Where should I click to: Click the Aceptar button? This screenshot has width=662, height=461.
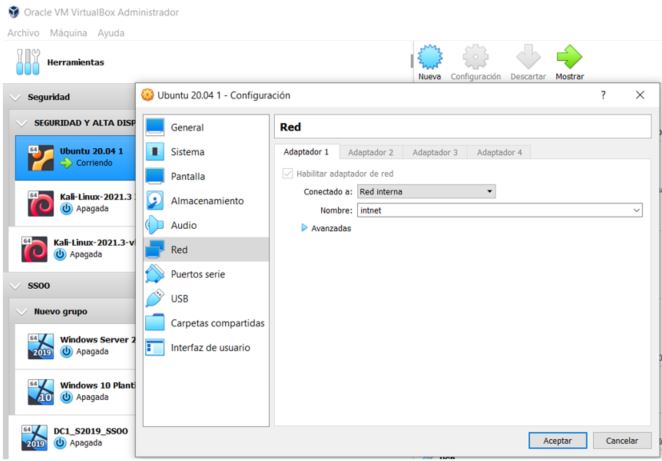tap(557, 440)
